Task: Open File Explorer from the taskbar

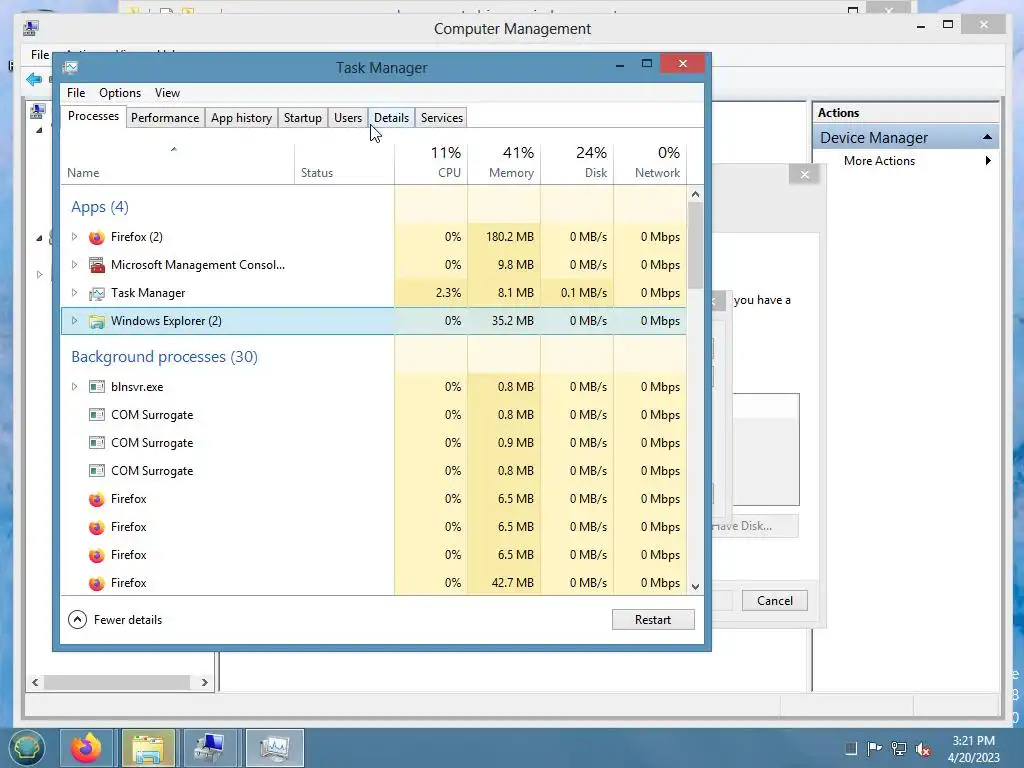Action: click(148, 748)
